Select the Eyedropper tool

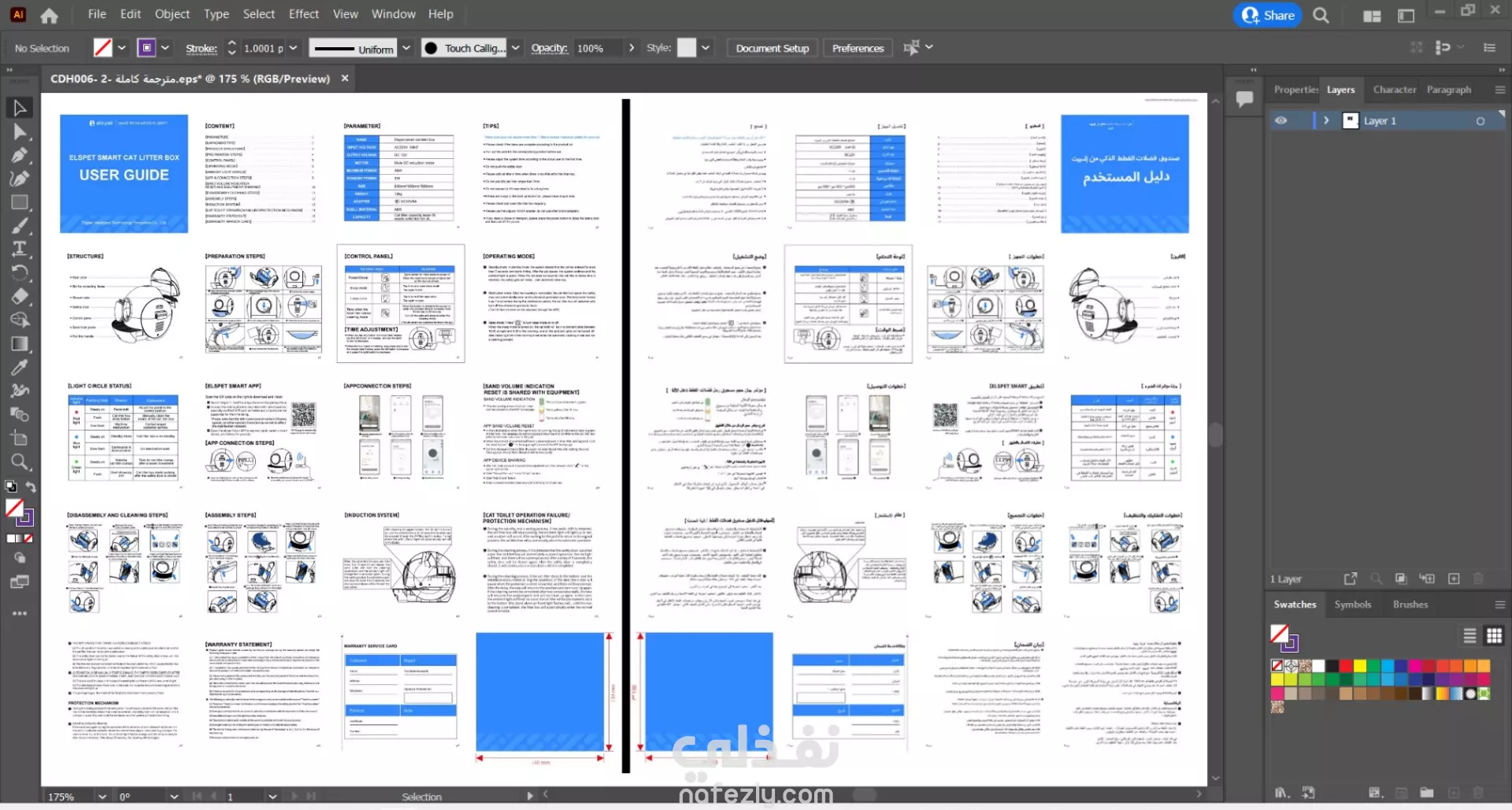[x=20, y=368]
